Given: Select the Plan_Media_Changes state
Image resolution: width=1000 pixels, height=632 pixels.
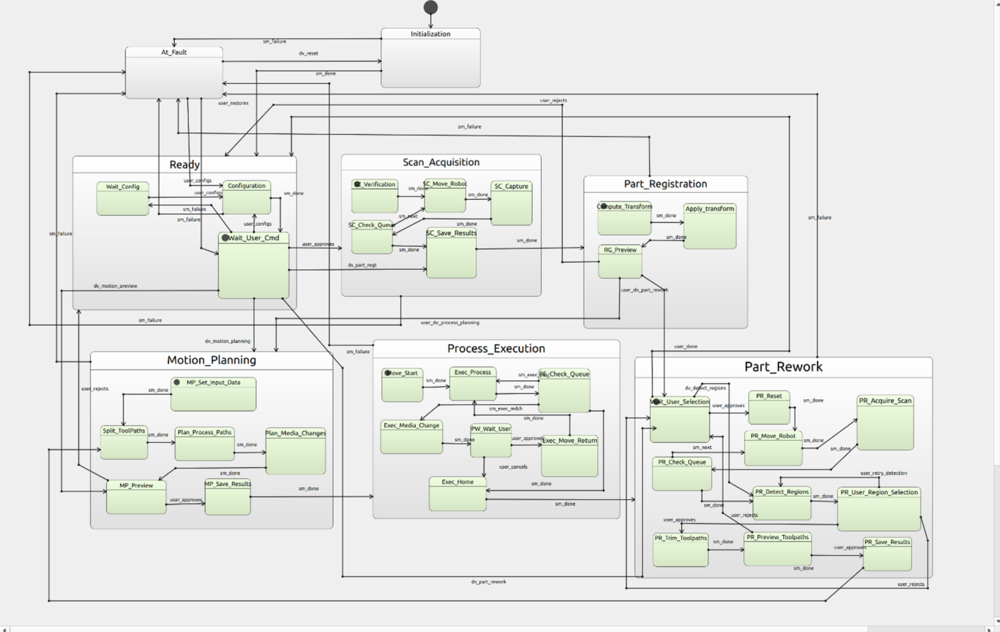Looking at the screenshot, I should coord(295,451).
